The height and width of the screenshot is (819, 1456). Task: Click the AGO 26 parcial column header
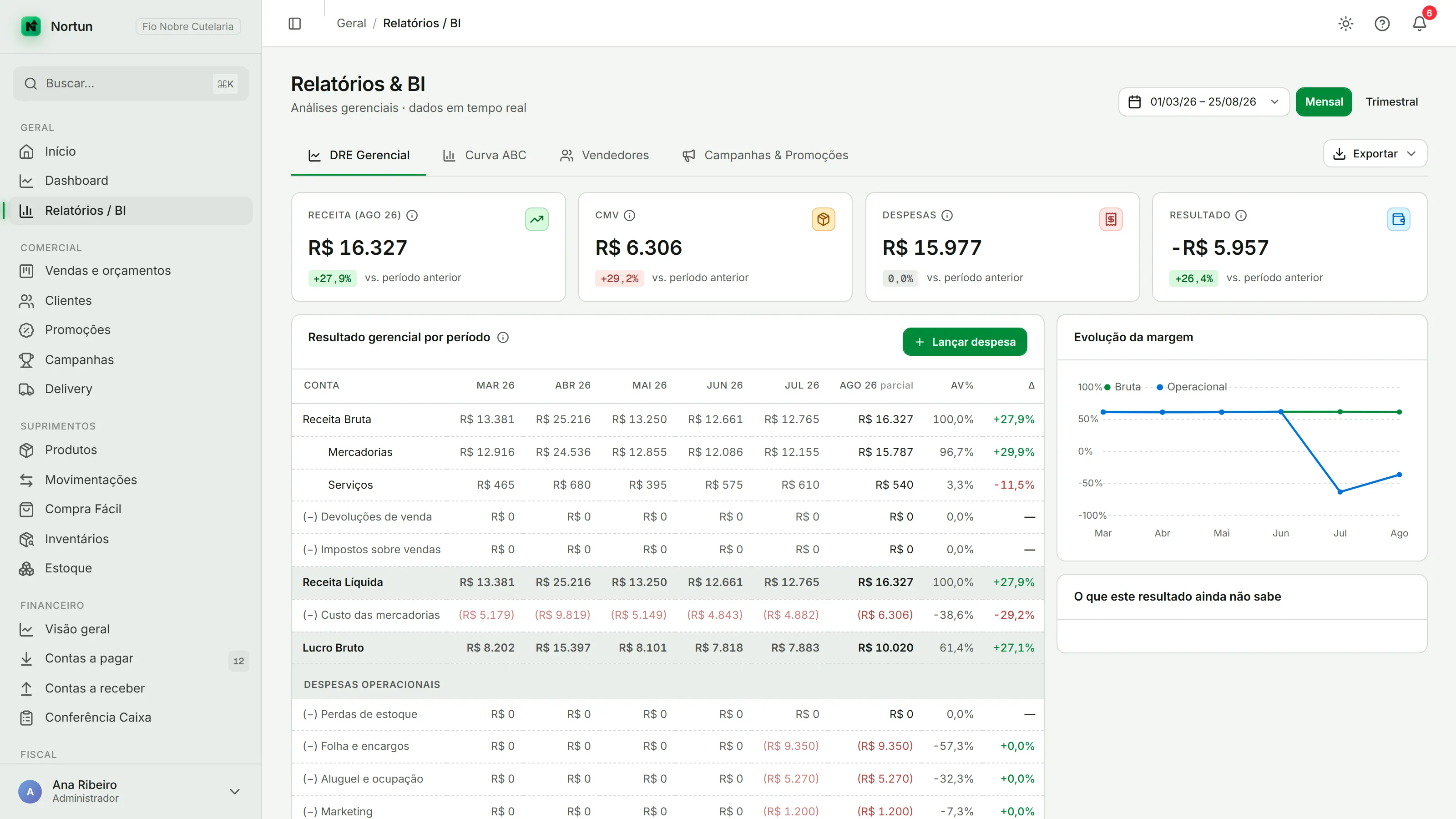tap(876, 385)
